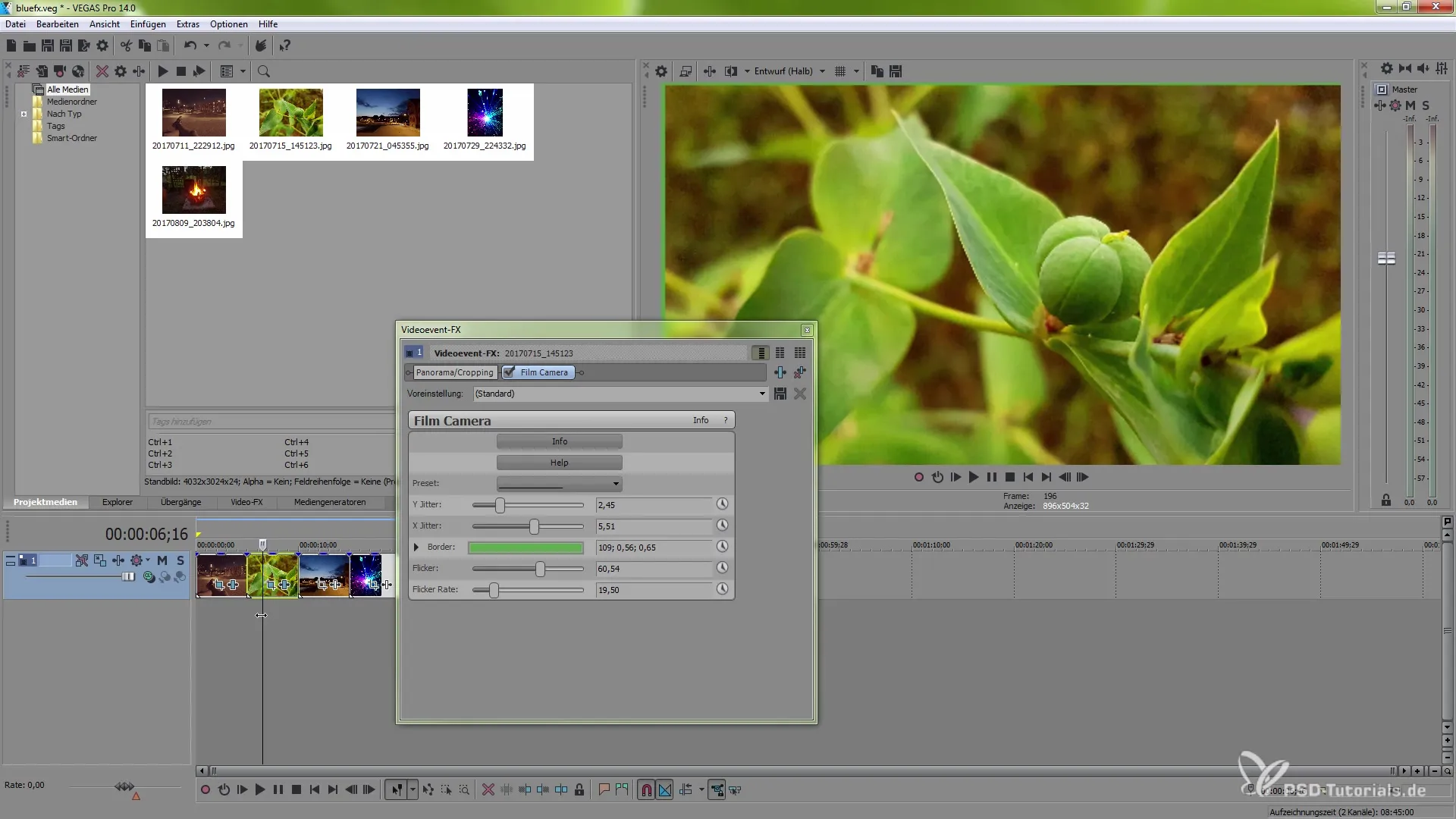Mute track 1 with the M button

(x=162, y=560)
